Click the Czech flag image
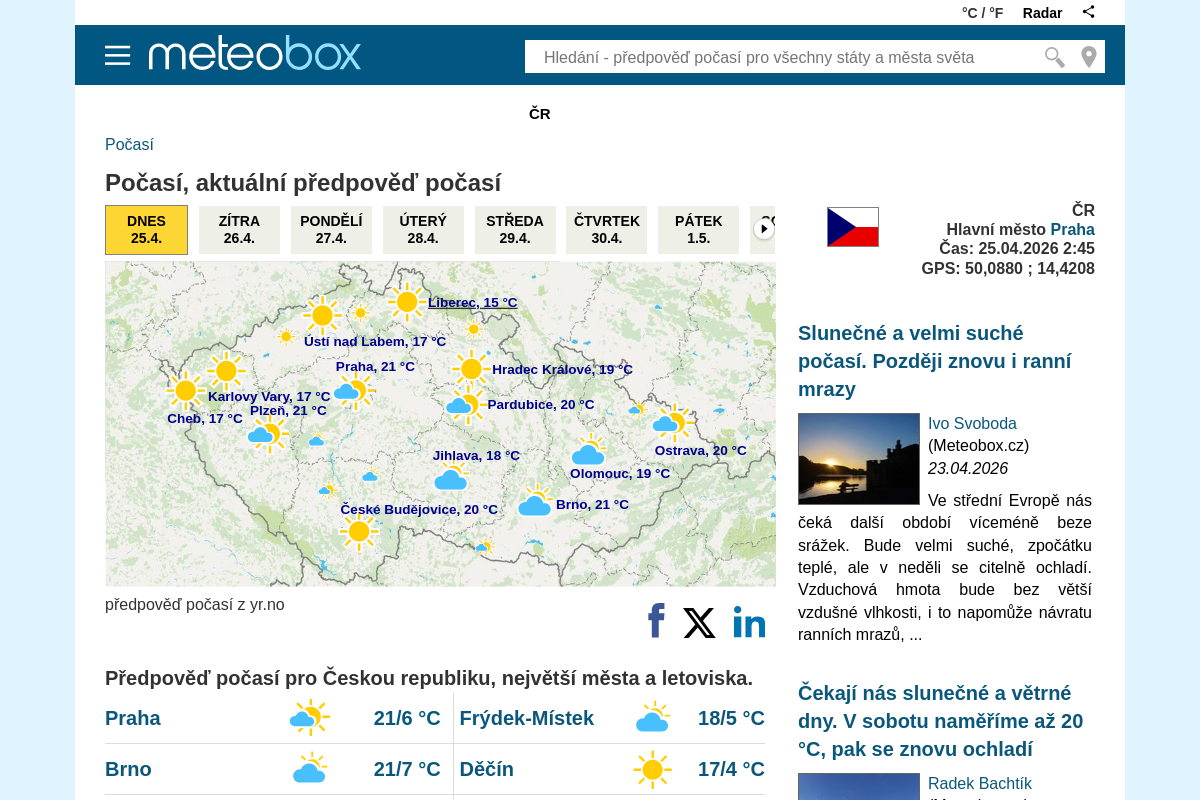Screen dimensions: 1200x800 852,226
